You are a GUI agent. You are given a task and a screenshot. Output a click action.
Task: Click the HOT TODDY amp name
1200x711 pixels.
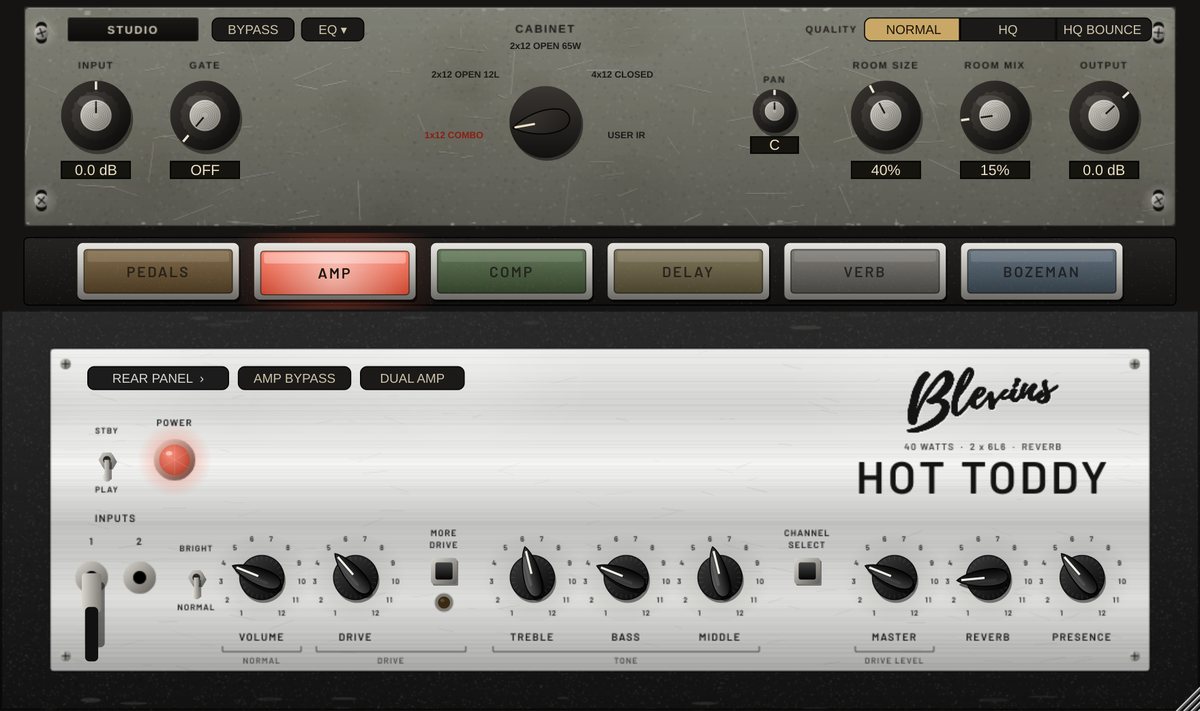click(x=982, y=479)
